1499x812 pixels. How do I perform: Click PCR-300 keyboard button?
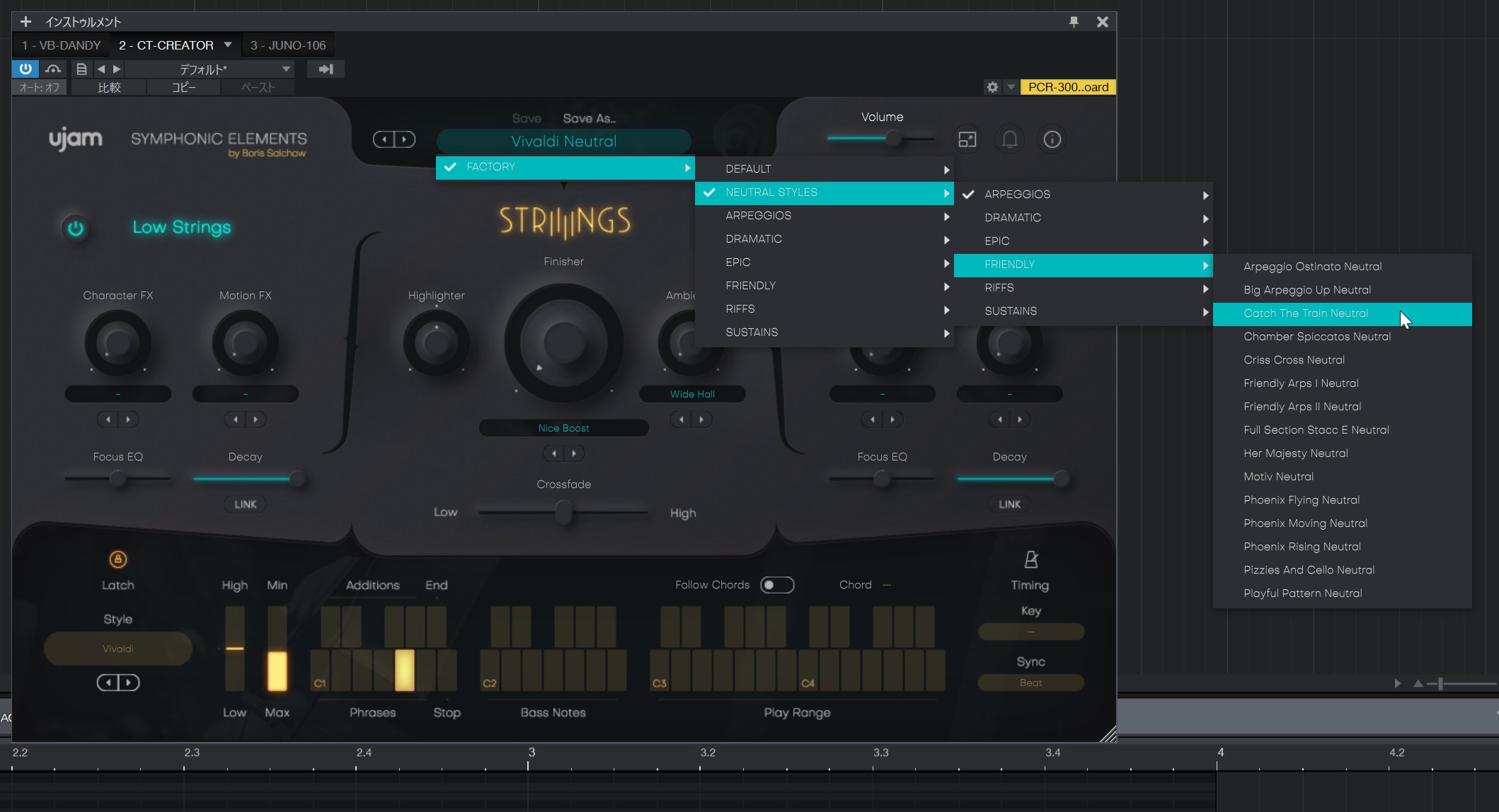pos(1068,87)
